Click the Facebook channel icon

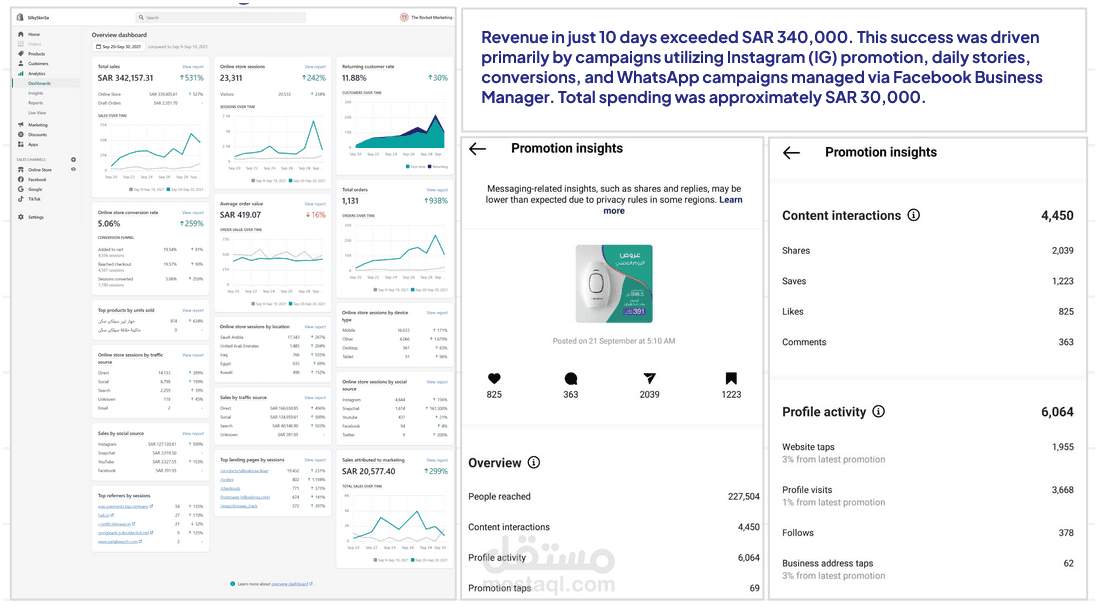(x=21, y=179)
